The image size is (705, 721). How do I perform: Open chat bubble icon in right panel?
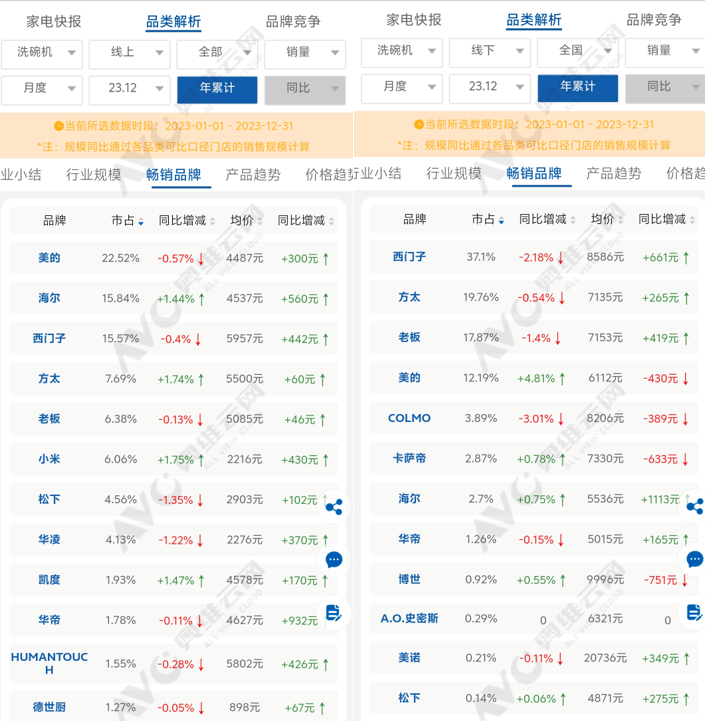(694, 559)
